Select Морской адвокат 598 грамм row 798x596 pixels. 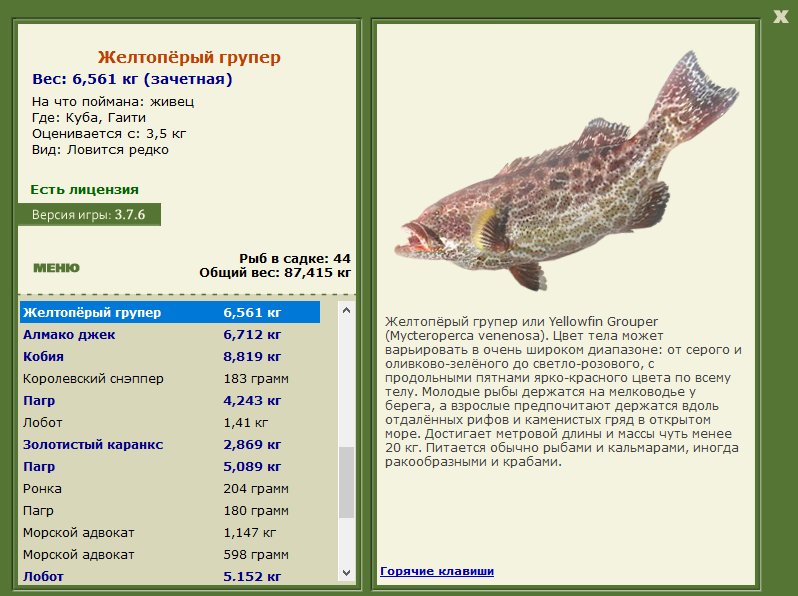tap(170, 554)
